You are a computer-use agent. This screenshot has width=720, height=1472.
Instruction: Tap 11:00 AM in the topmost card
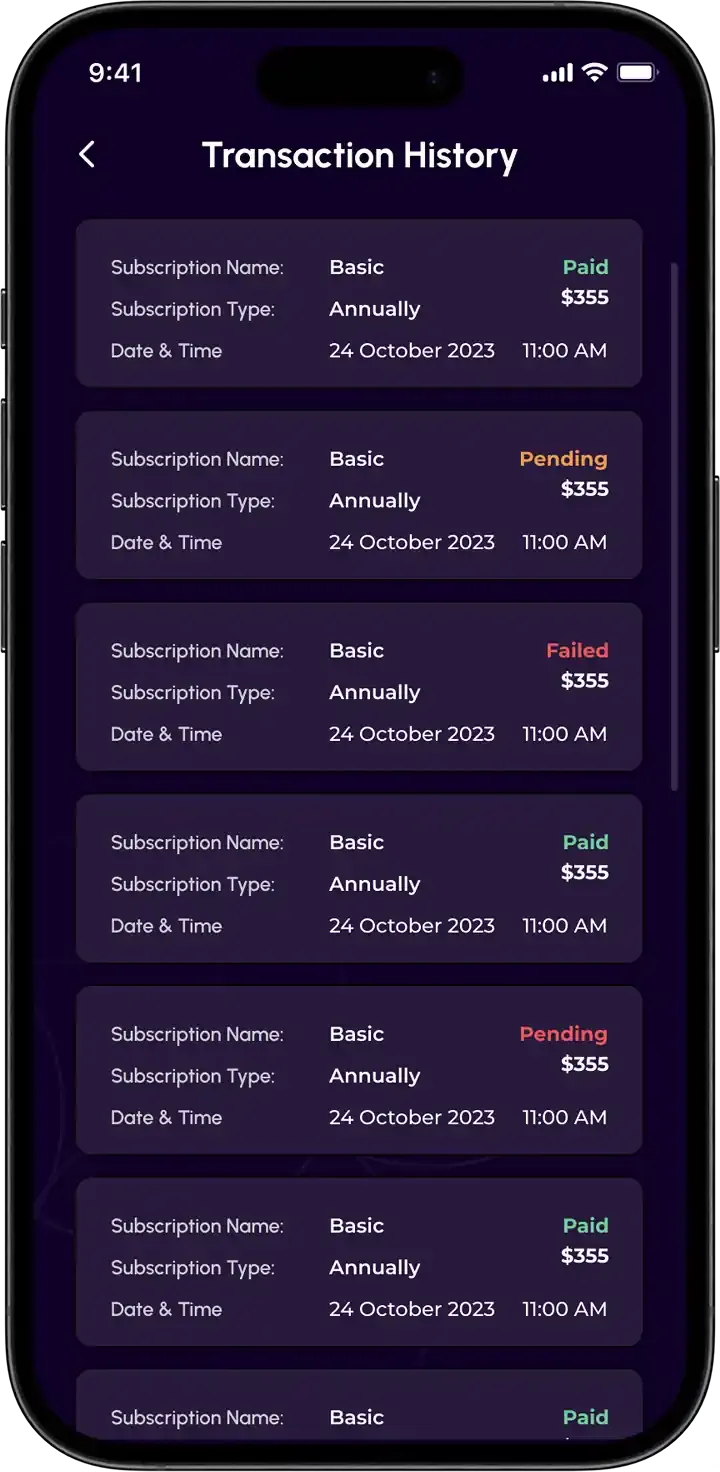coord(564,351)
